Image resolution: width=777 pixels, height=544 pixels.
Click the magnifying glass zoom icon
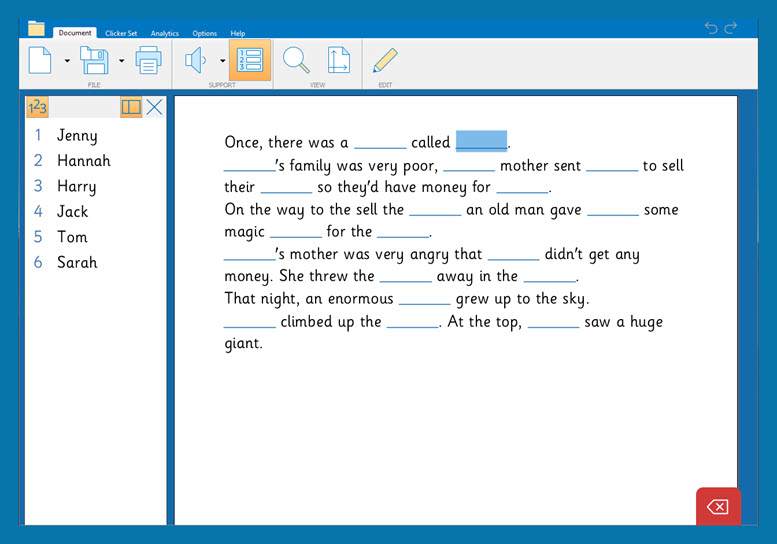[x=296, y=61]
